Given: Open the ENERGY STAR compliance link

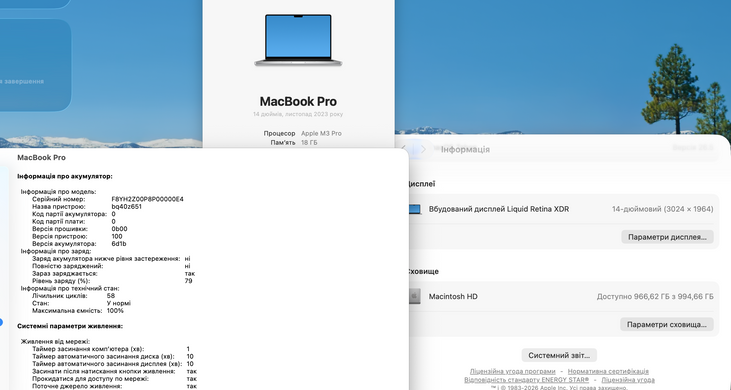Looking at the screenshot, I should tap(526, 380).
